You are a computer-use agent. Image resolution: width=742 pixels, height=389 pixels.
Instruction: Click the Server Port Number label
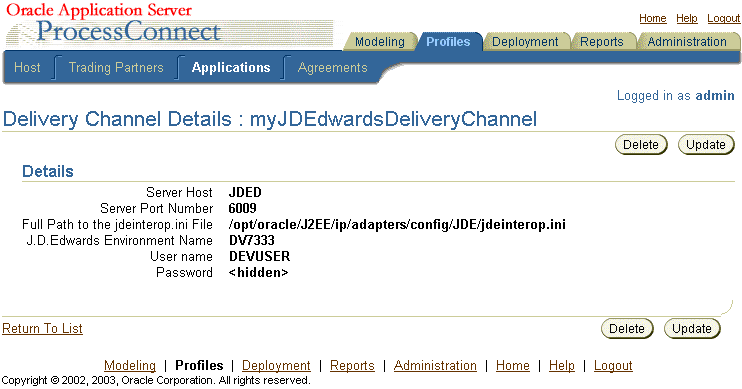(x=157, y=209)
